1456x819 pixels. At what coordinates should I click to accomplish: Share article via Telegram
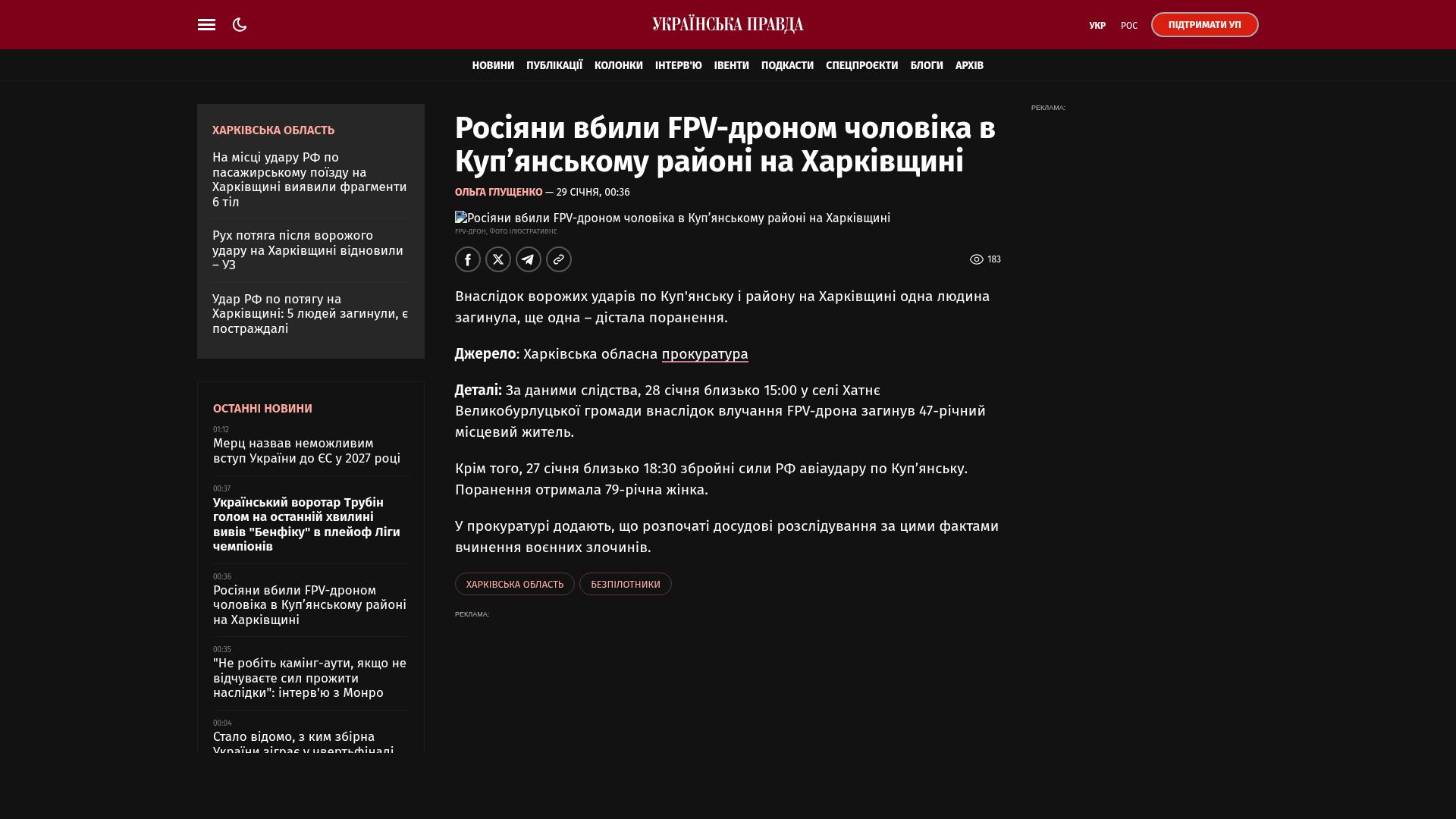pyautogui.click(x=529, y=259)
